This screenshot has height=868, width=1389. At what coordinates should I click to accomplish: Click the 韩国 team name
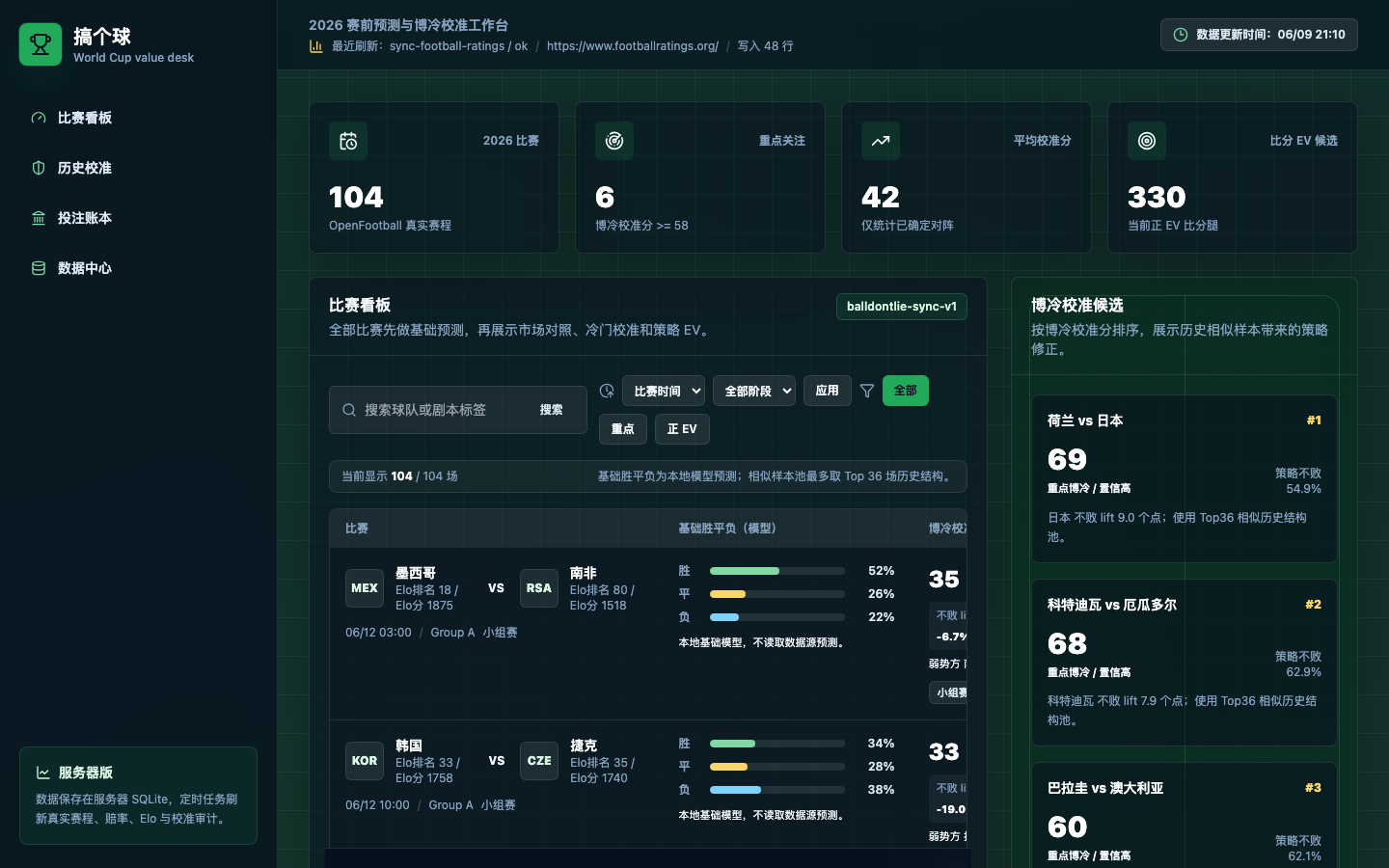409,746
